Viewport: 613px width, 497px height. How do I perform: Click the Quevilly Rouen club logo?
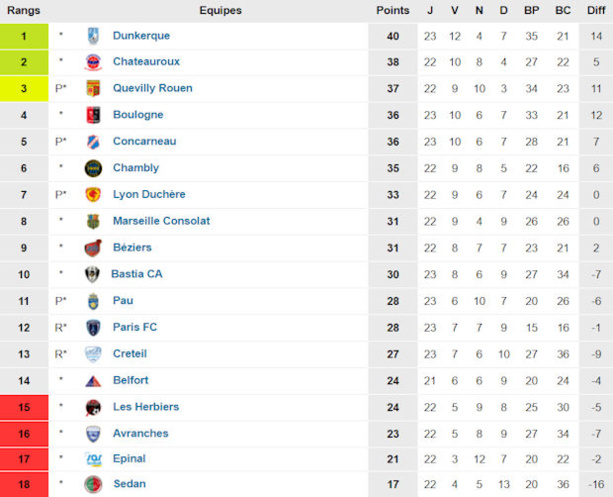point(93,89)
